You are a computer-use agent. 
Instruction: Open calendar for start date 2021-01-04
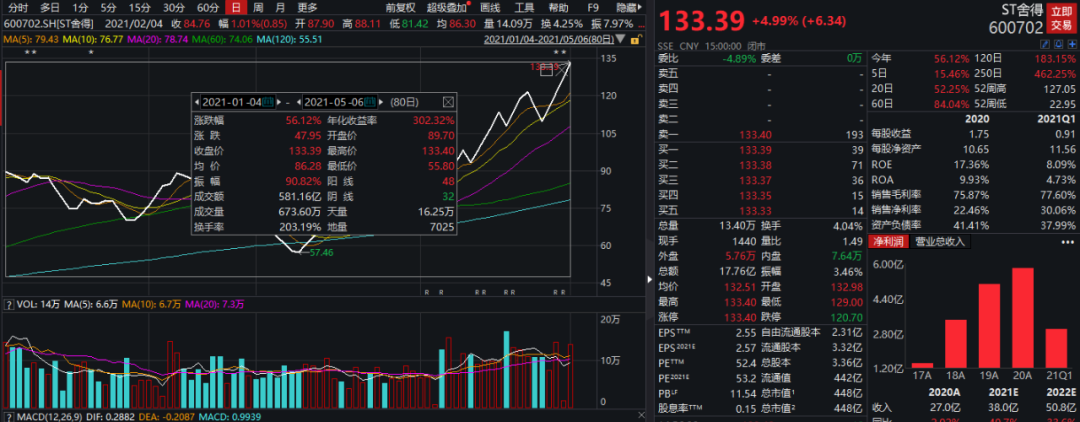click(269, 102)
